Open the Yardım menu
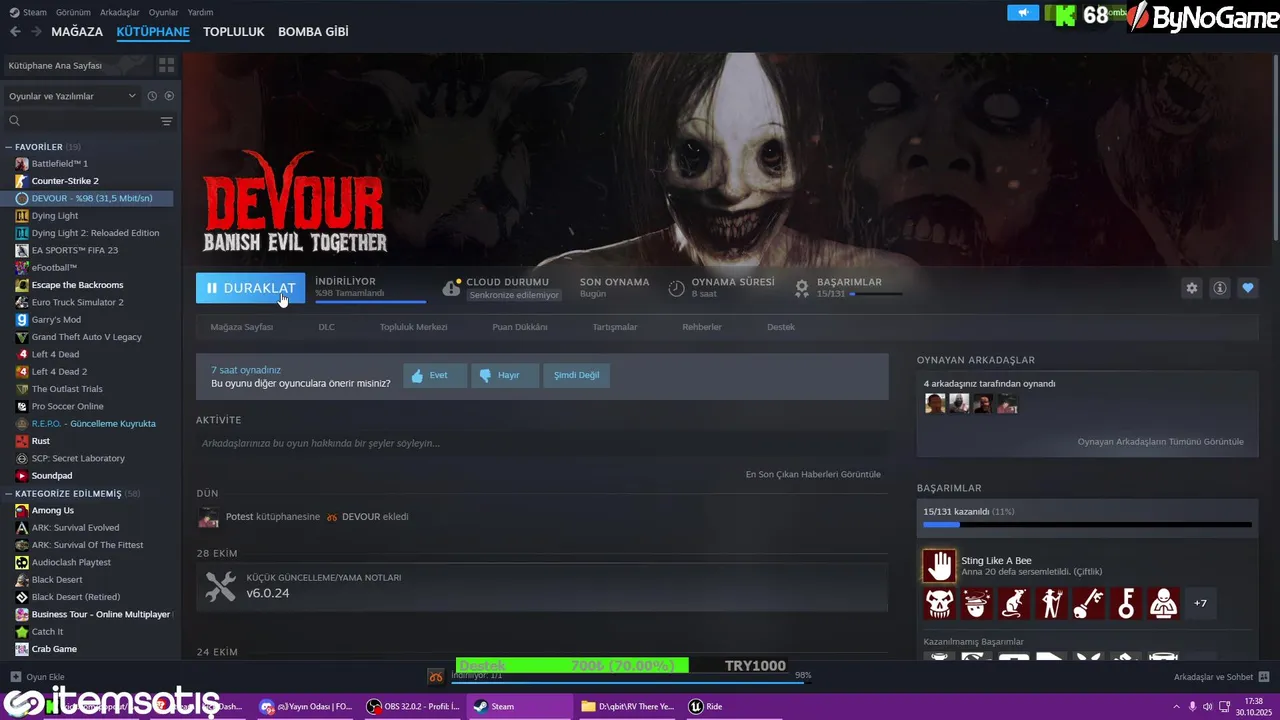The height and width of the screenshot is (720, 1280). pyautogui.click(x=200, y=12)
